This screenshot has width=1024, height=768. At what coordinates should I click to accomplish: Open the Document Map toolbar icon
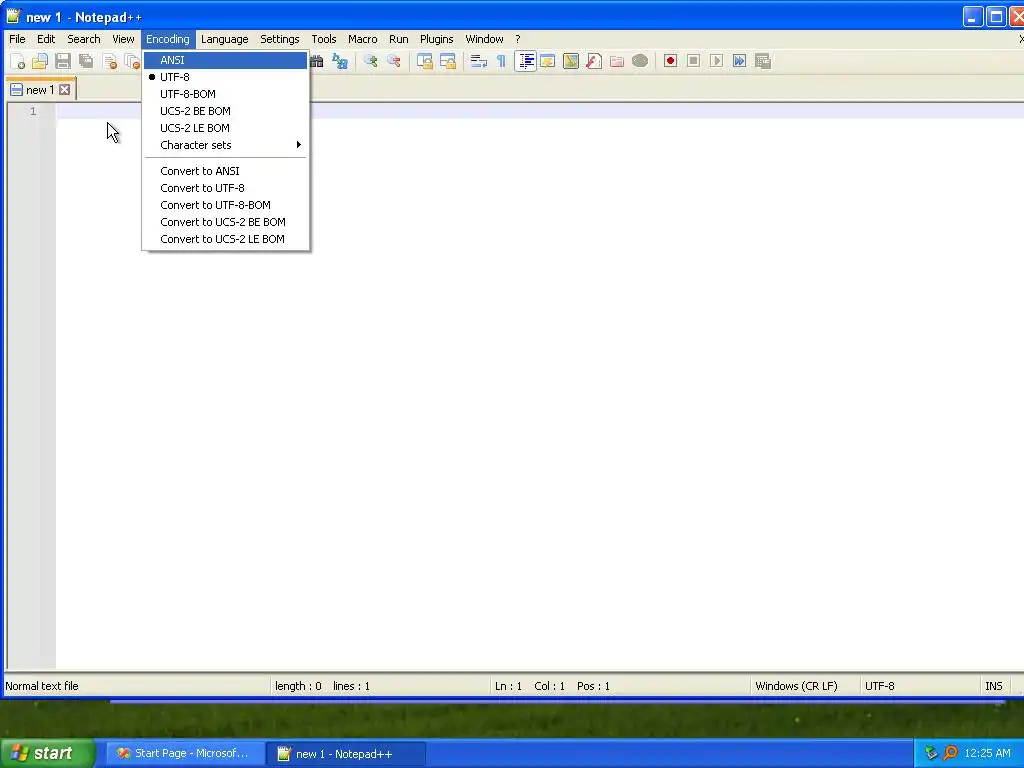pyautogui.click(x=571, y=61)
